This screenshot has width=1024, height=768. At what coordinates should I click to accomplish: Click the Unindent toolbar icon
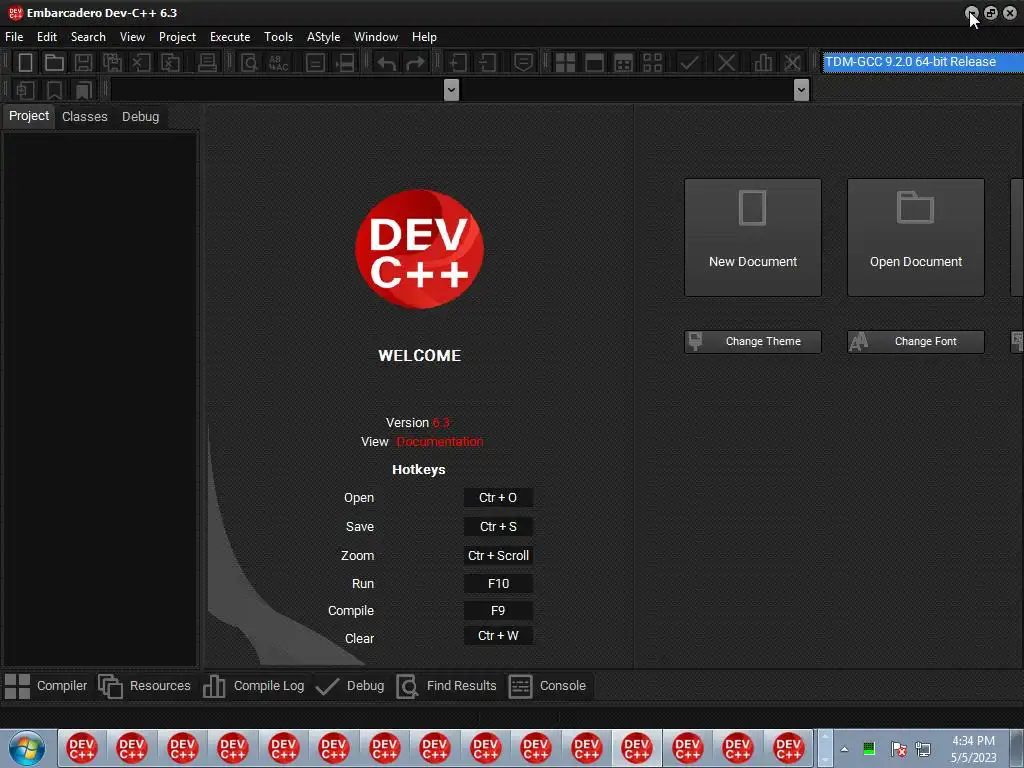click(487, 63)
